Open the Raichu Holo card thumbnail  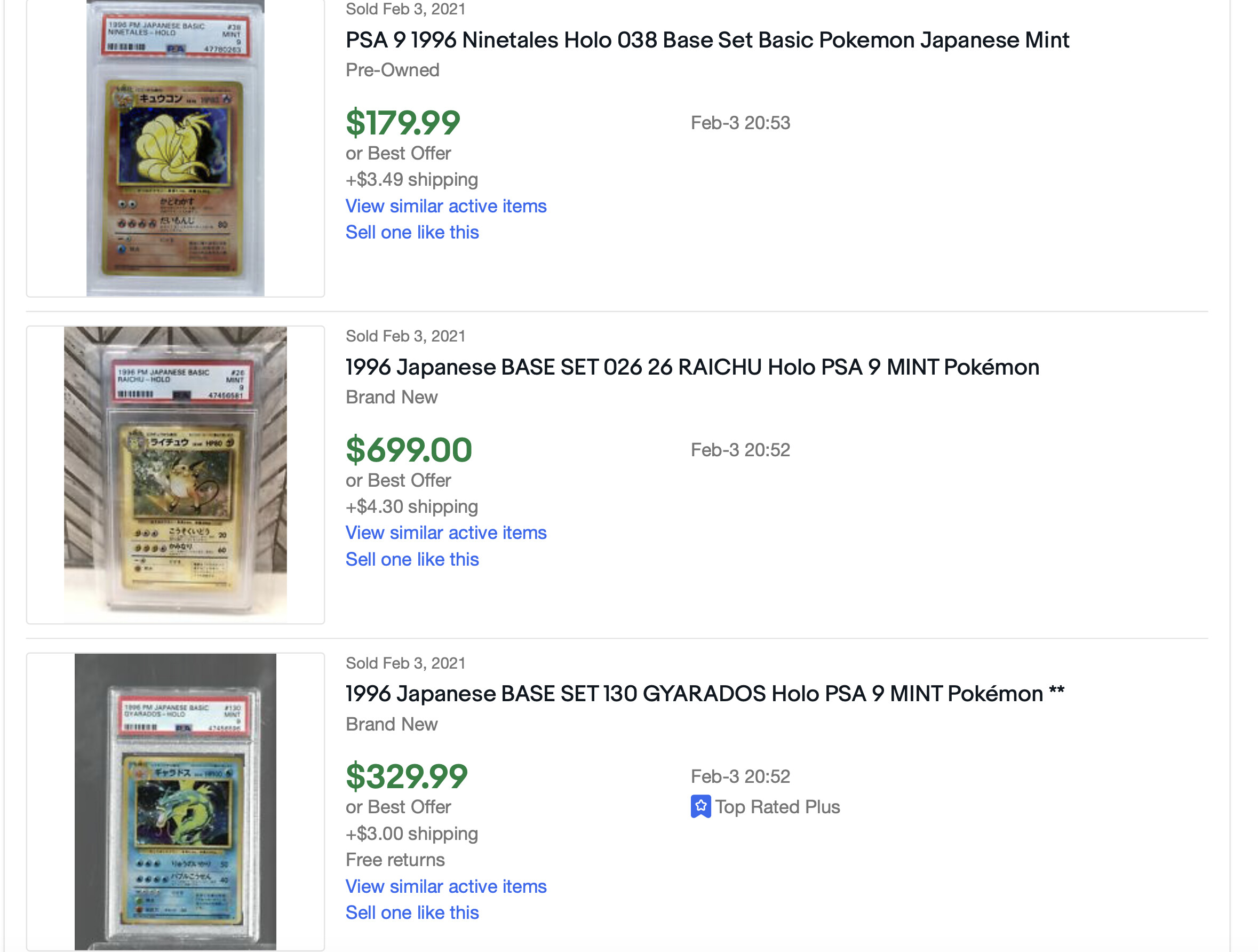click(x=175, y=474)
